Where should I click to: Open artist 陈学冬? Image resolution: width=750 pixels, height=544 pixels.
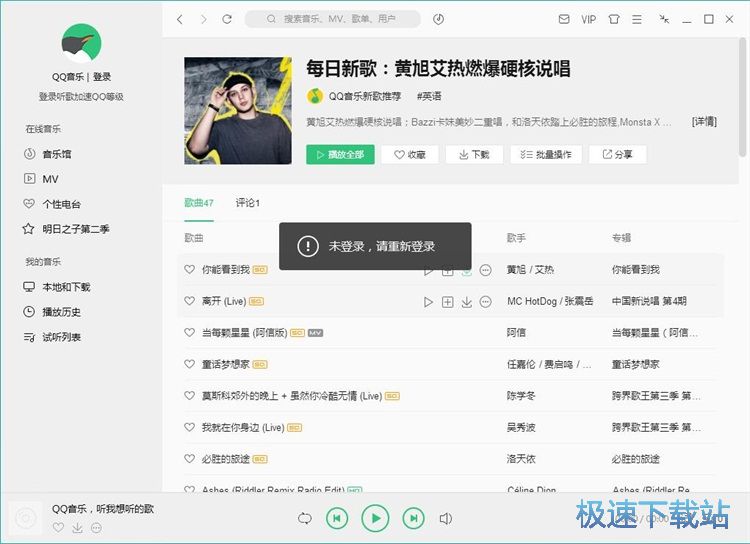(521, 396)
